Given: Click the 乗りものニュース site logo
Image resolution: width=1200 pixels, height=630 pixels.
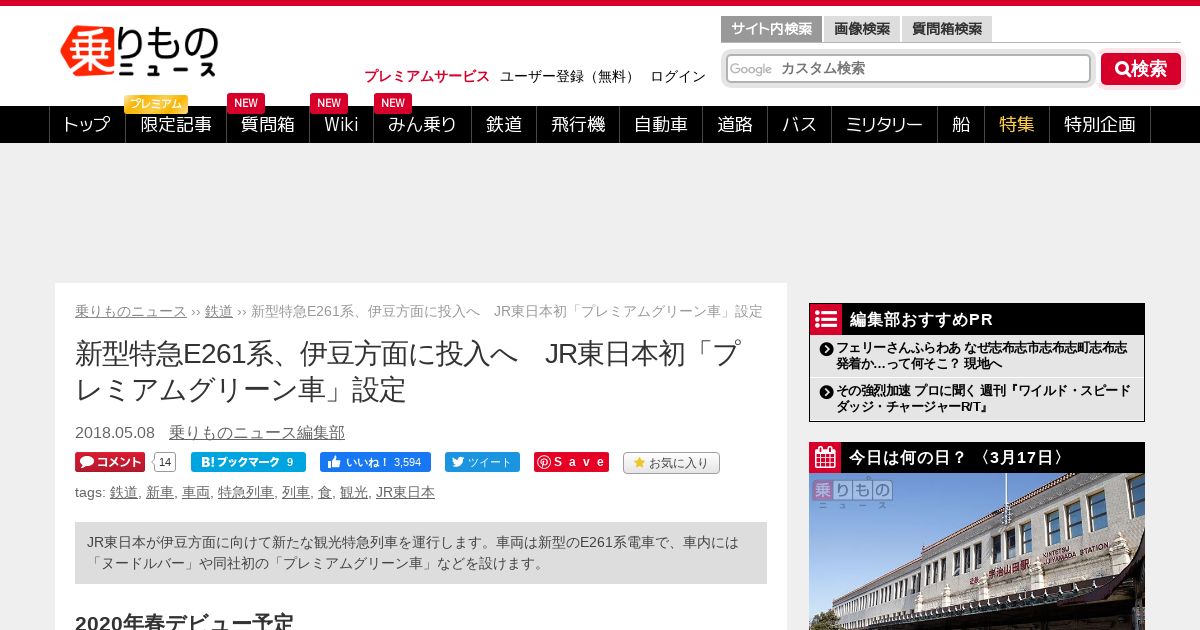Looking at the screenshot, I should tap(138, 51).
